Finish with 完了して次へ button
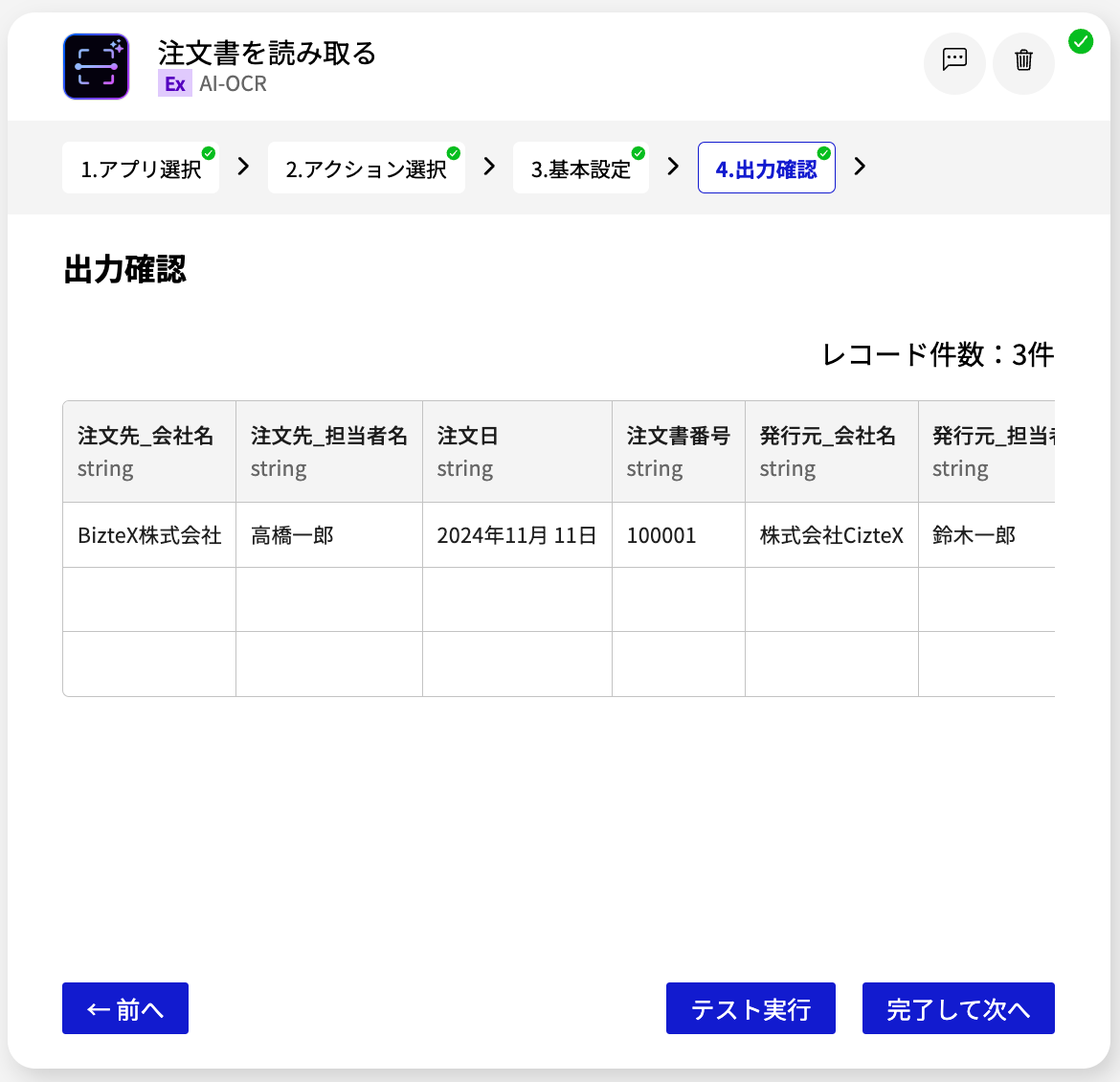 (958, 1008)
